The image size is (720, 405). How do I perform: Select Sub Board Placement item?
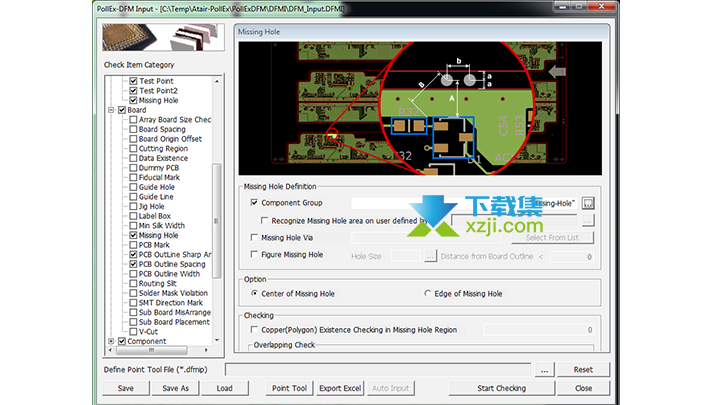pyautogui.click(x=174, y=322)
